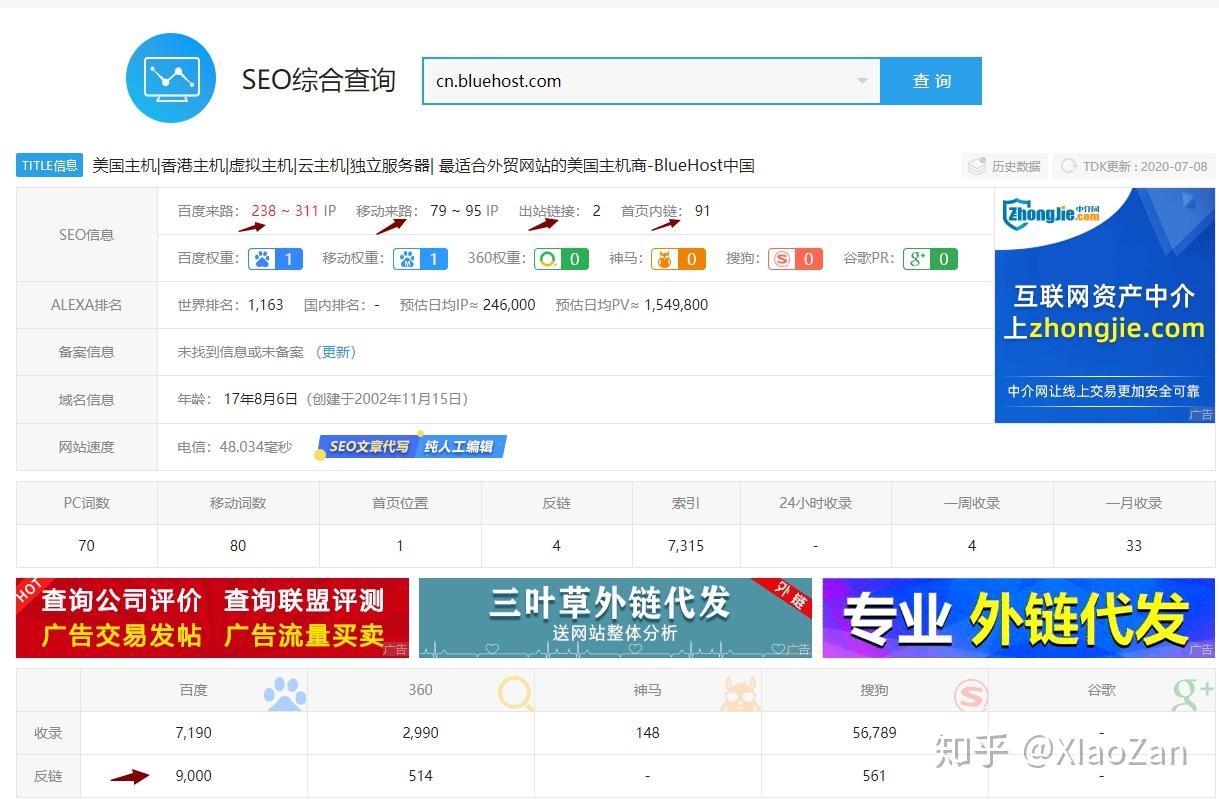This screenshot has width=1219, height=800.
Task: Click the TDK更新 refresh button
Action: tap(1135, 166)
